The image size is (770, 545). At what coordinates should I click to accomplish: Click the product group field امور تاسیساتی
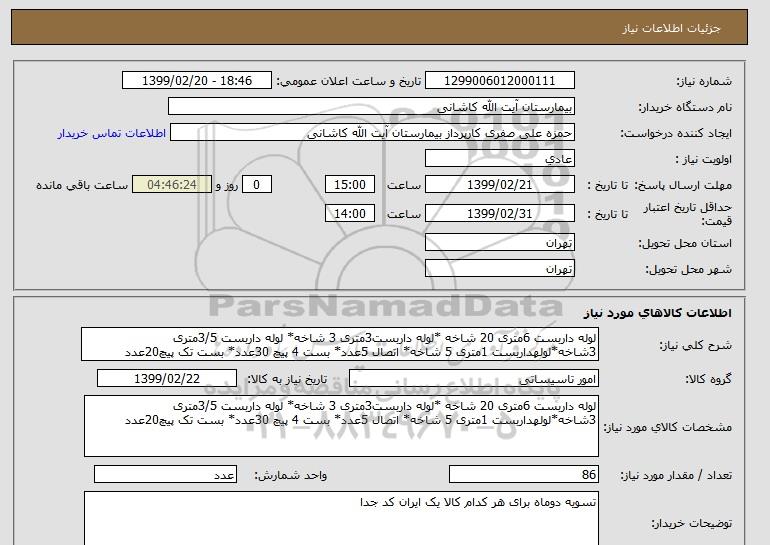point(474,379)
